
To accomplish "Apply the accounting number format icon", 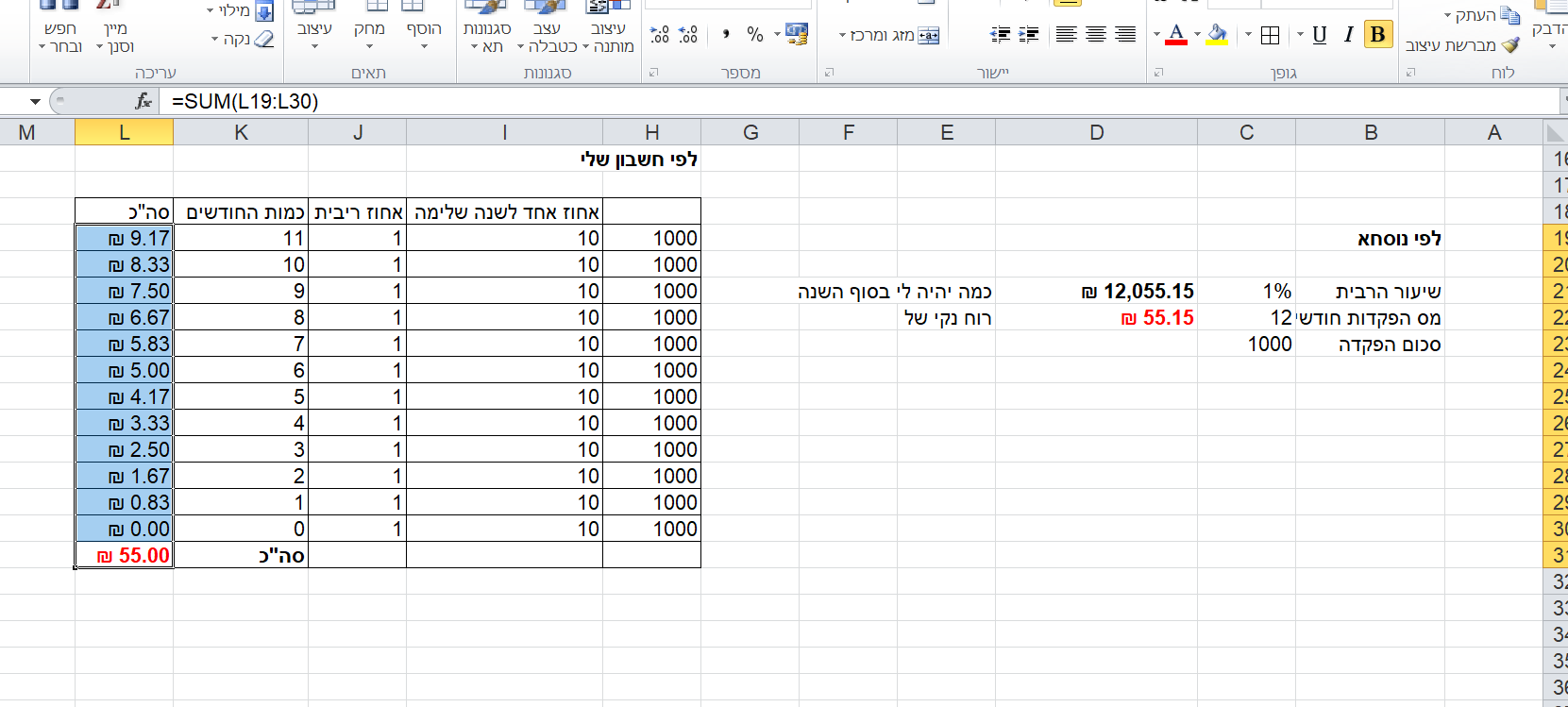I will pos(797,35).
